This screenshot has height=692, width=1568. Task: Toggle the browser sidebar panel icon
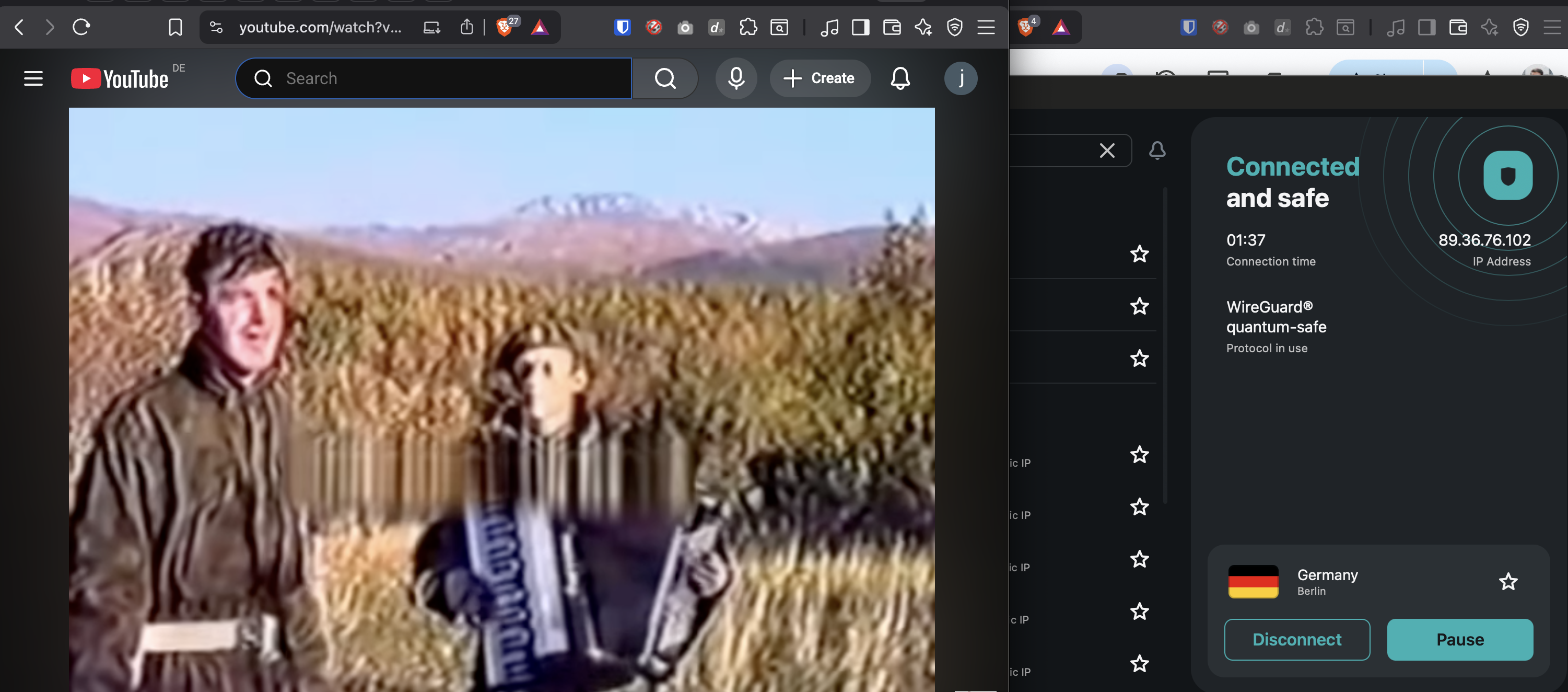(860, 27)
